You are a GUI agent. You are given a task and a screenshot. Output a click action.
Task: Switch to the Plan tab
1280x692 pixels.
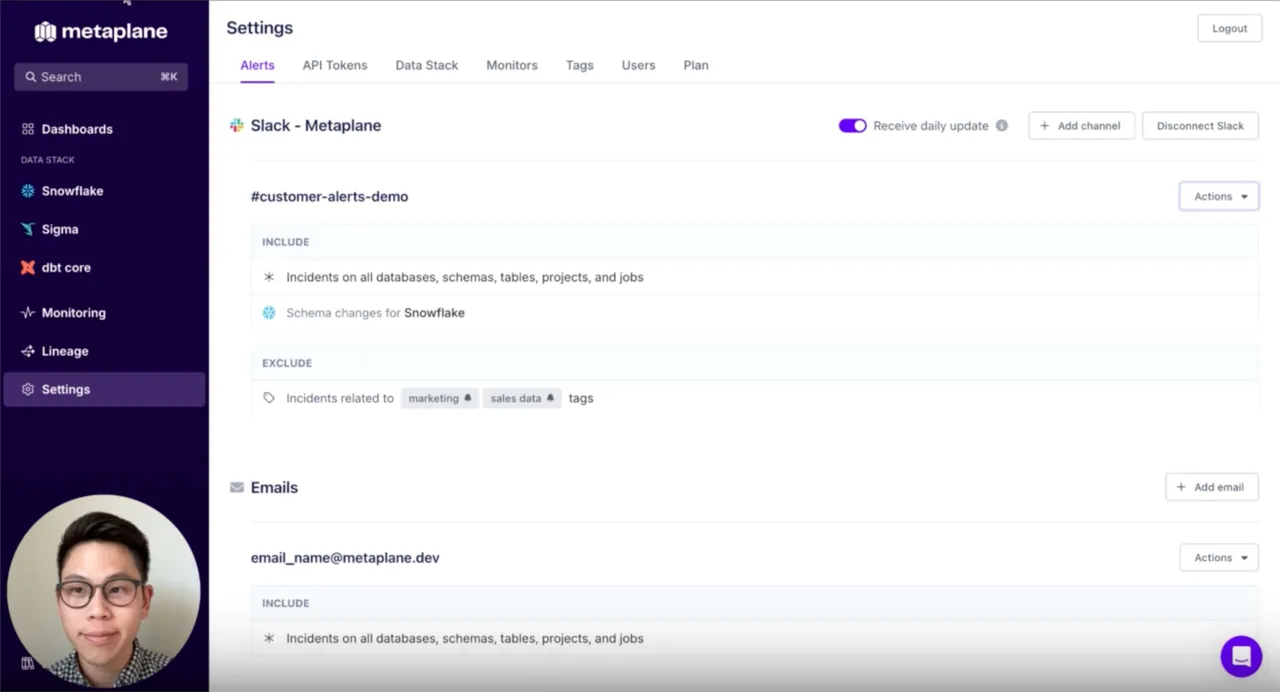(696, 65)
